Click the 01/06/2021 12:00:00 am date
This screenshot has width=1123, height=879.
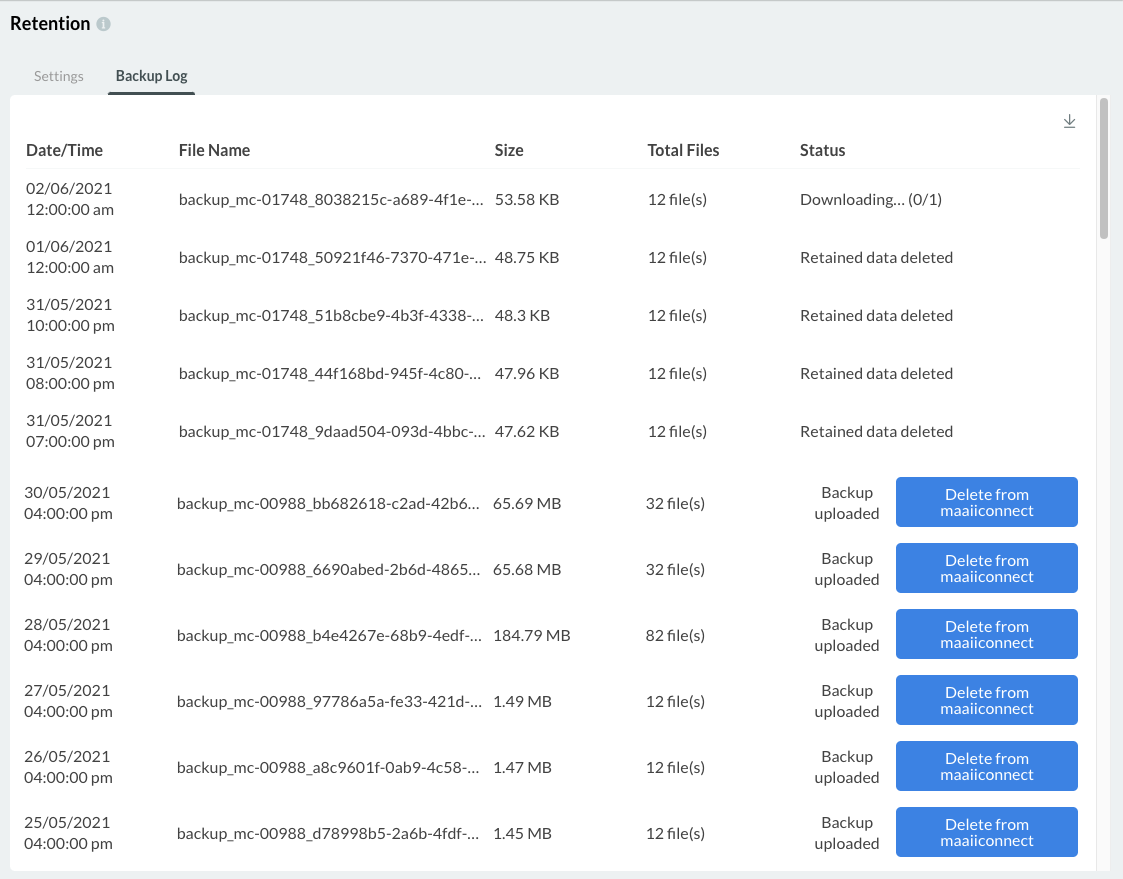point(70,257)
